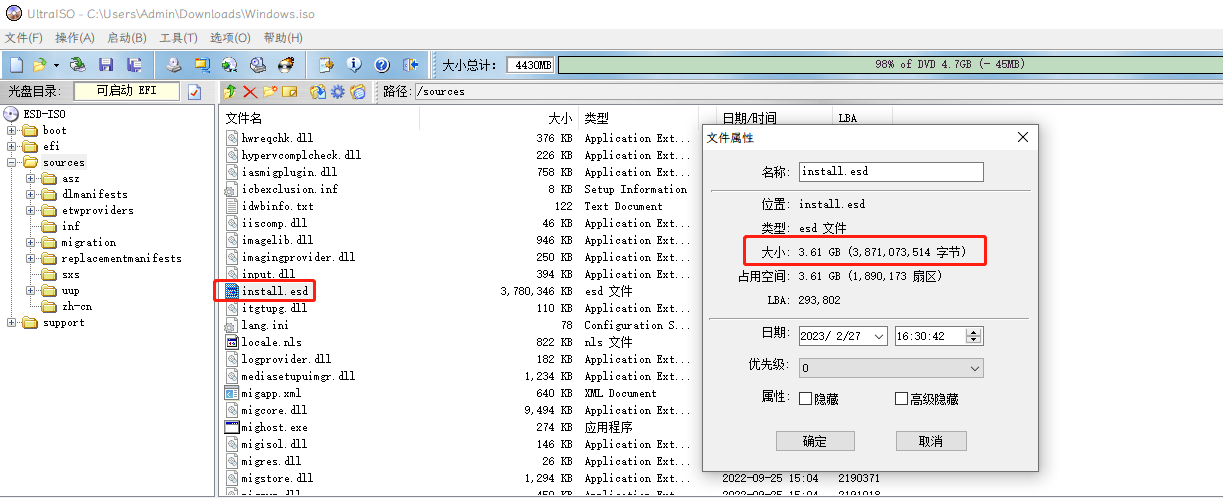Select the locale.nls file row
The image size is (1223, 498).
(456, 342)
